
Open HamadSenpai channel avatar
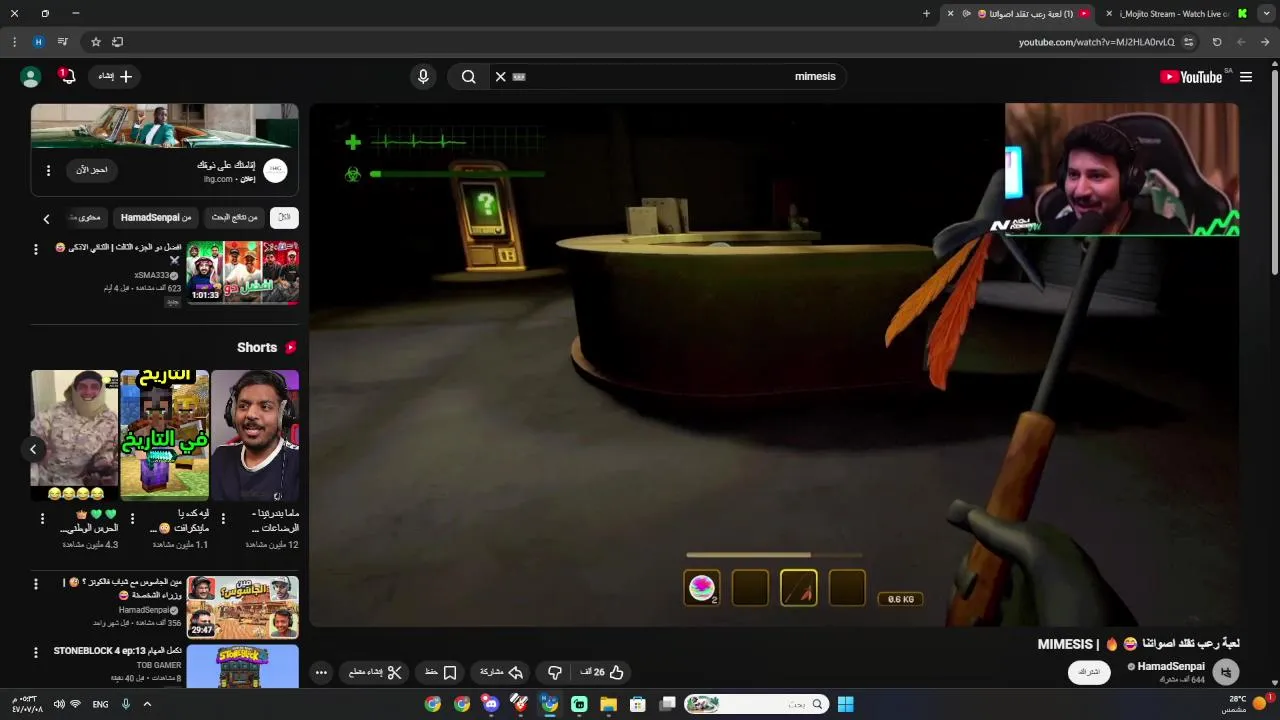[1226, 672]
